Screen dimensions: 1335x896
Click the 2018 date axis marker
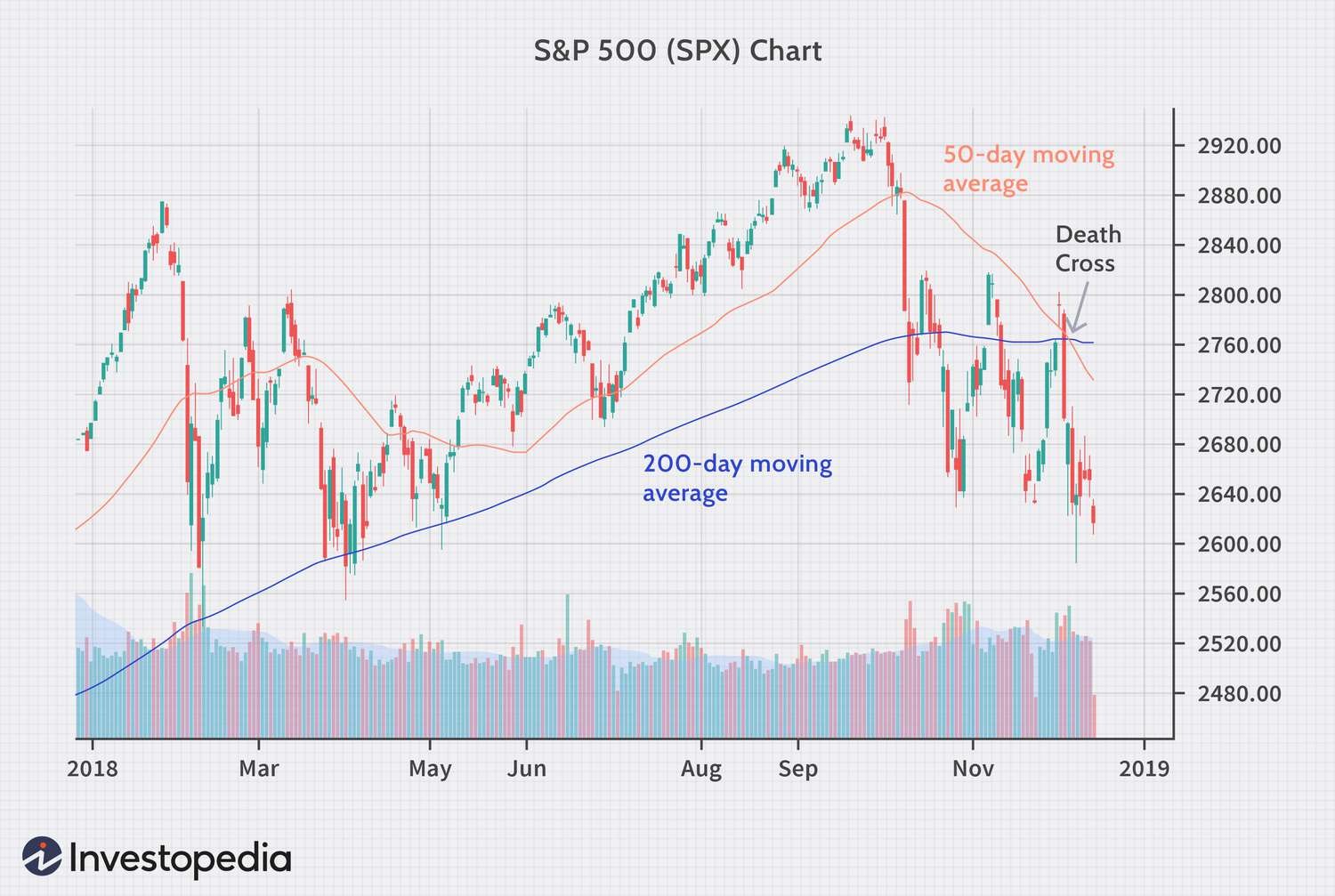pos(93,768)
